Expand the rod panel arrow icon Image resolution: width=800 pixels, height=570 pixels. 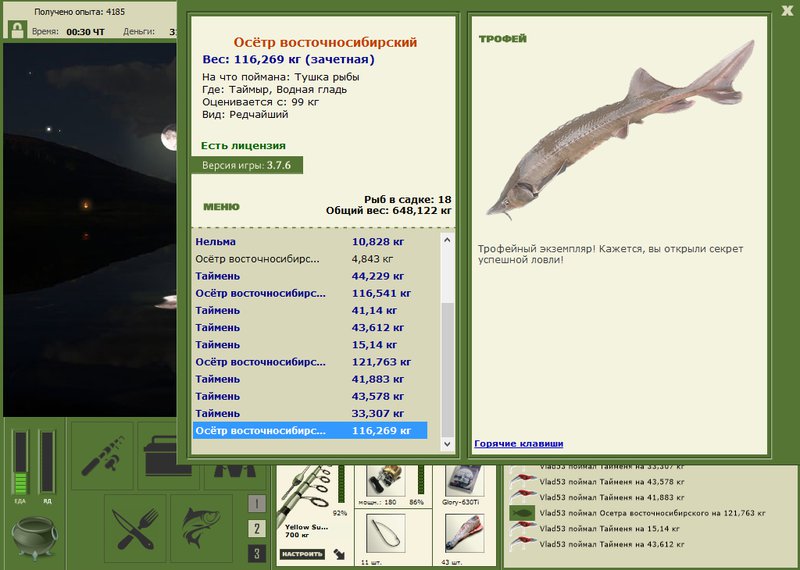point(339,554)
